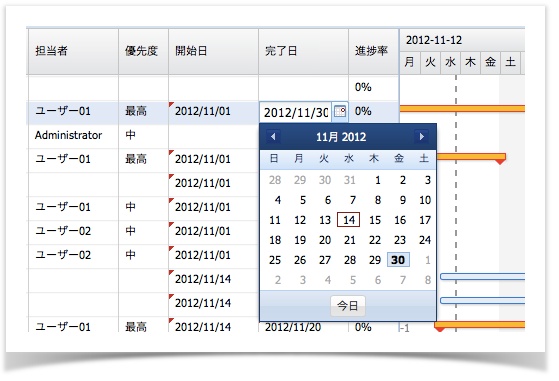
Task: Click the 完了日 column header
Action: pos(303,51)
